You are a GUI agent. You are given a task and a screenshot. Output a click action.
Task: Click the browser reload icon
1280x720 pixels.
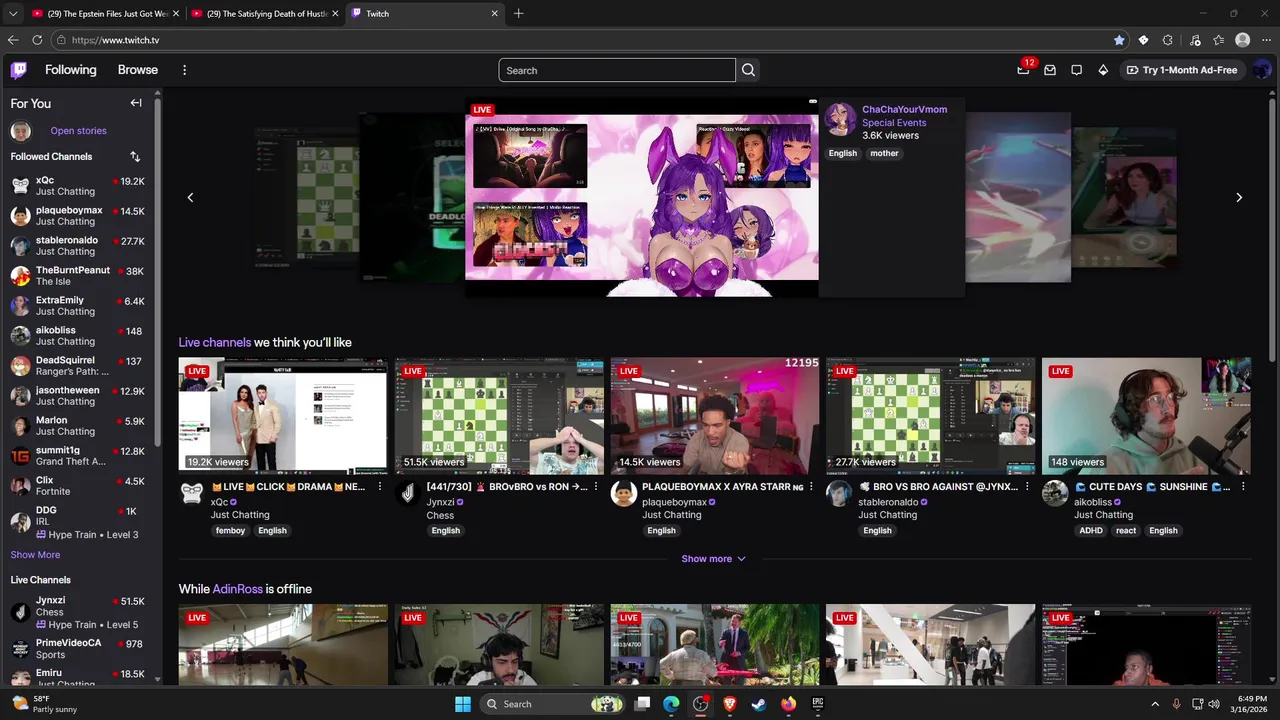click(x=37, y=40)
